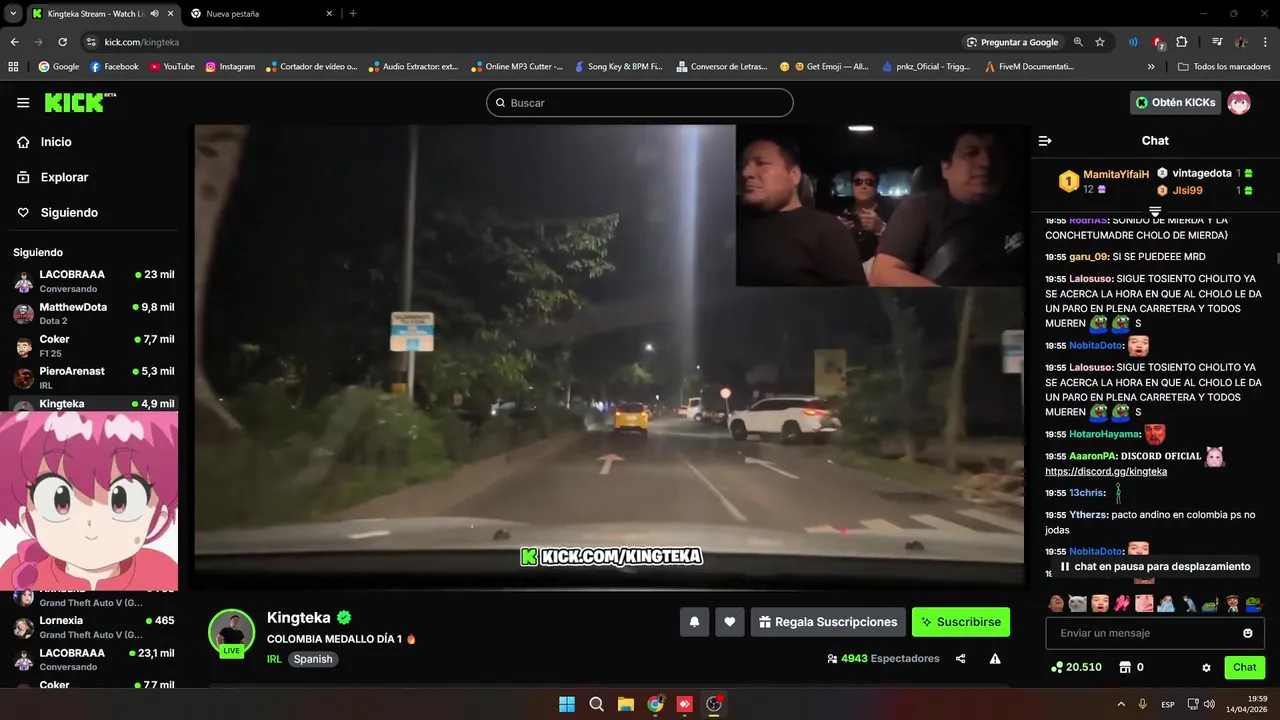This screenshot has width=1280, height=720.
Task: Show hidden system tray icons
Action: pos(1121,704)
